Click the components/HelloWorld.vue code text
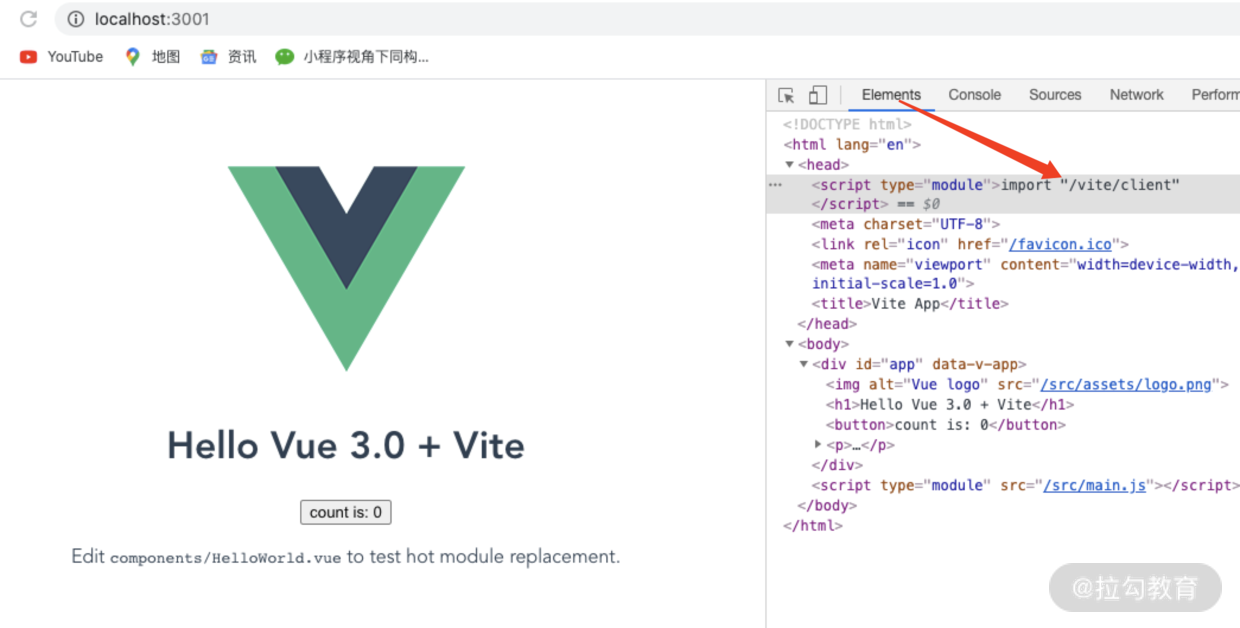 [225, 558]
